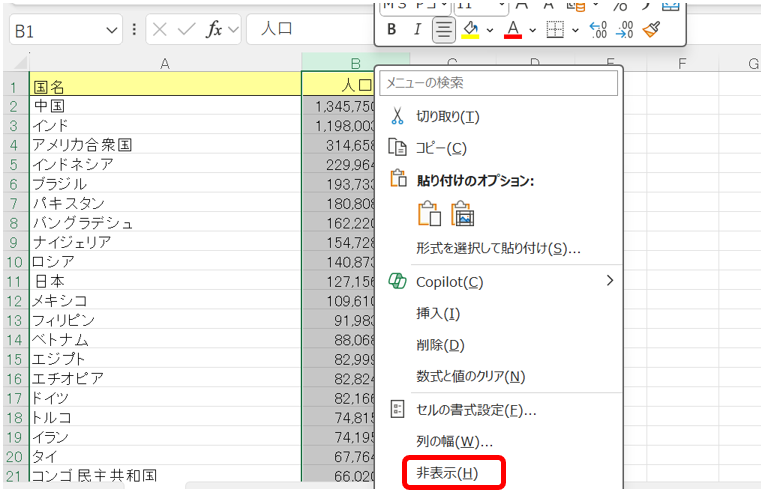Apply the red font color
Viewport: 761px width, 493px height.
point(513,30)
